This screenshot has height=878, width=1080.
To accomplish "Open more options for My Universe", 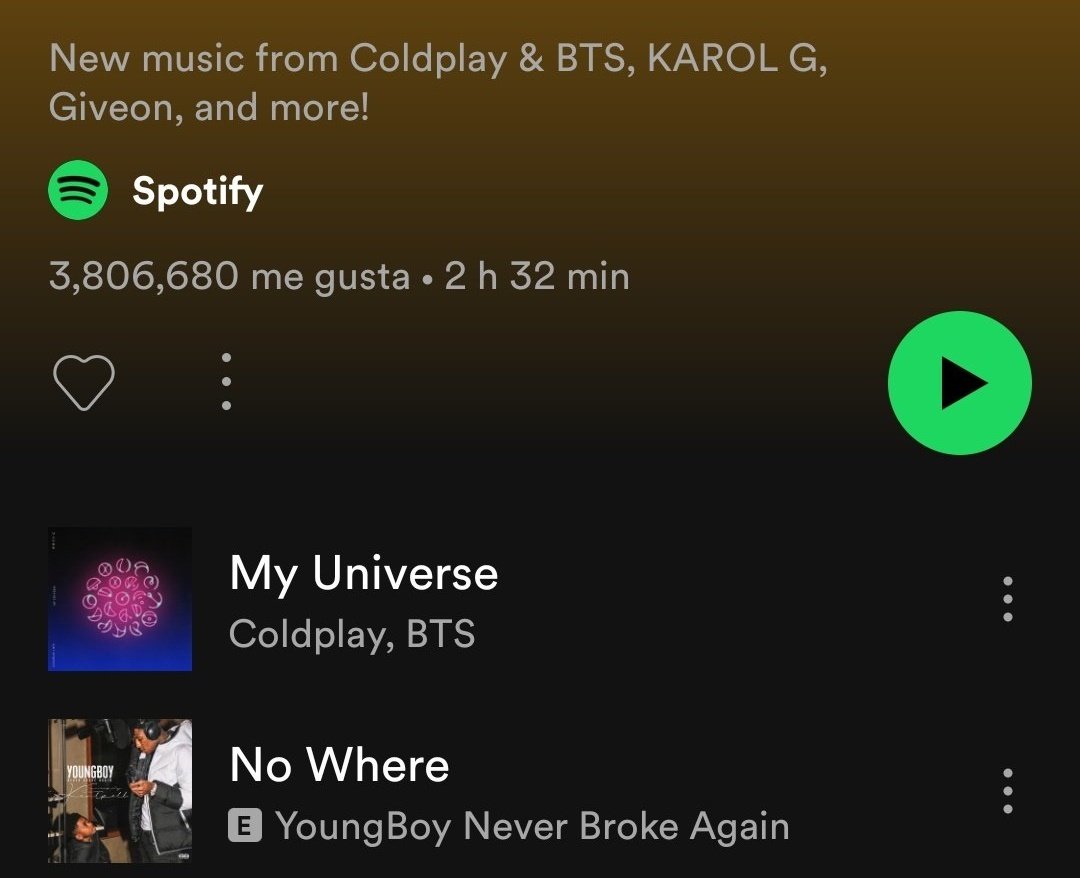I will coord(1008,599).
